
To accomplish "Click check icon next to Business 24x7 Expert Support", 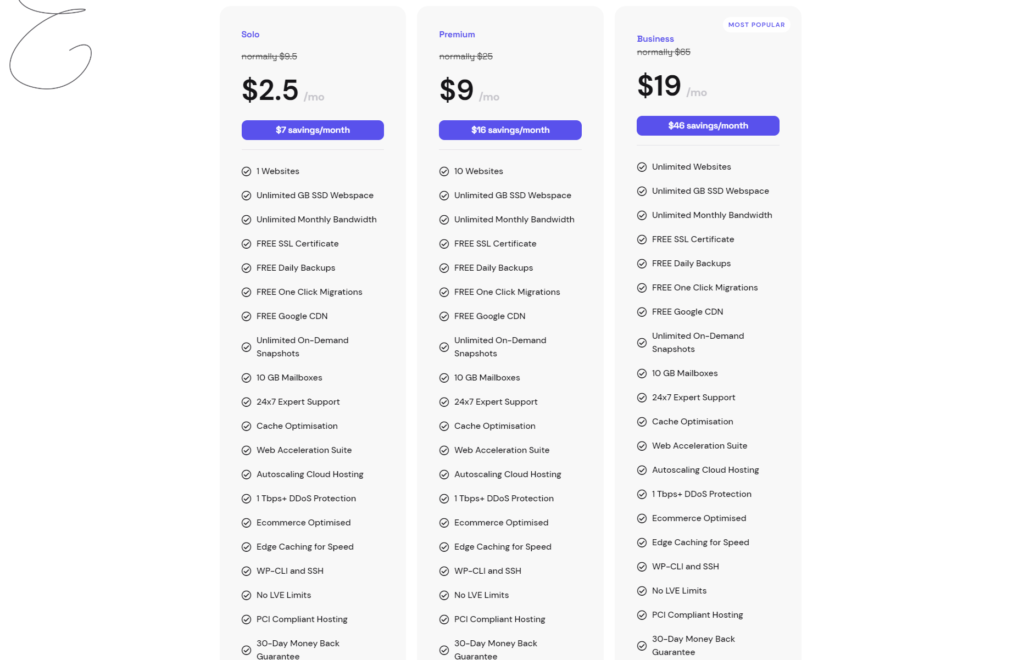I will pos(642,398).
